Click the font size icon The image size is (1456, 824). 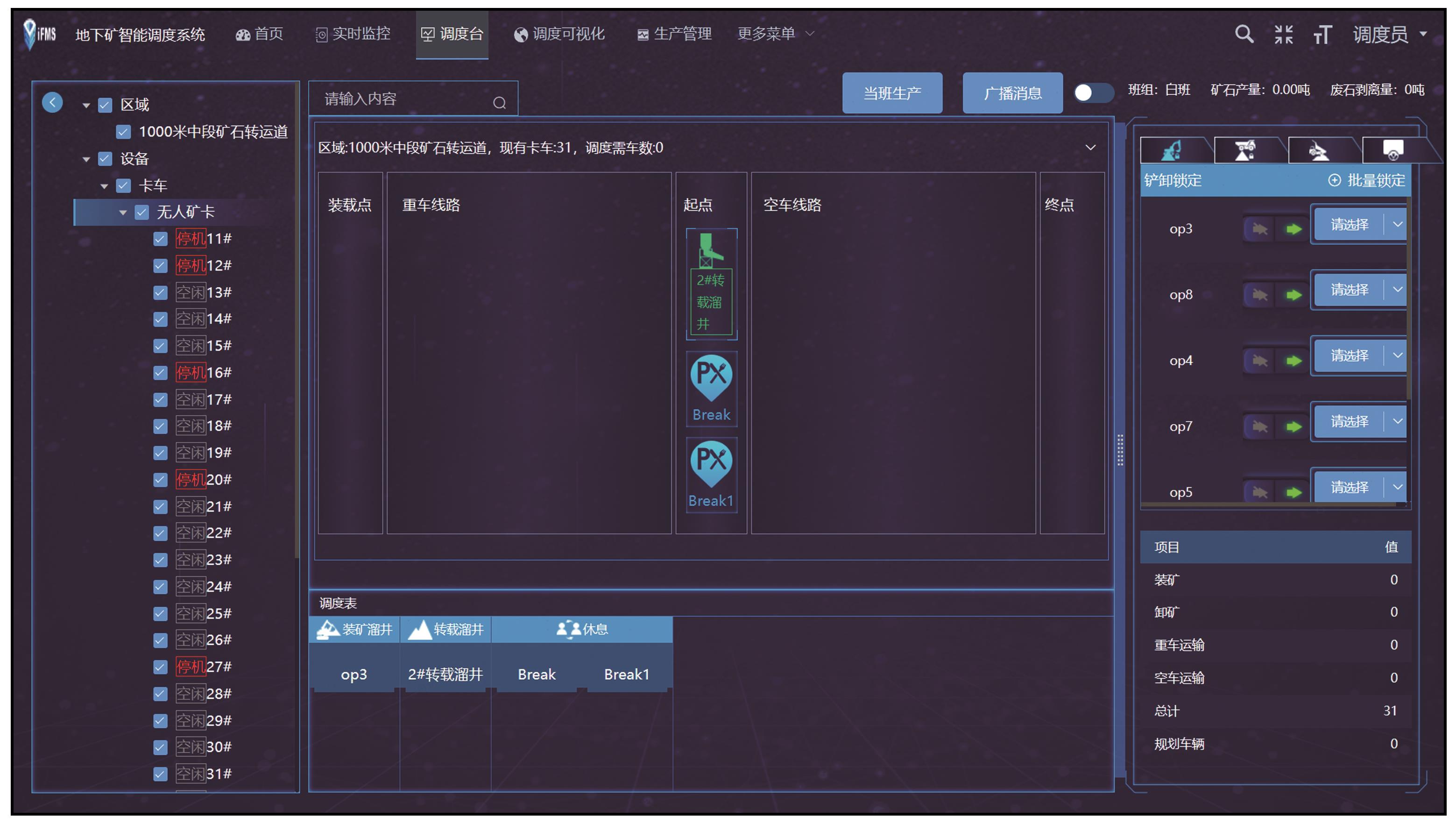click(1322, 35)
